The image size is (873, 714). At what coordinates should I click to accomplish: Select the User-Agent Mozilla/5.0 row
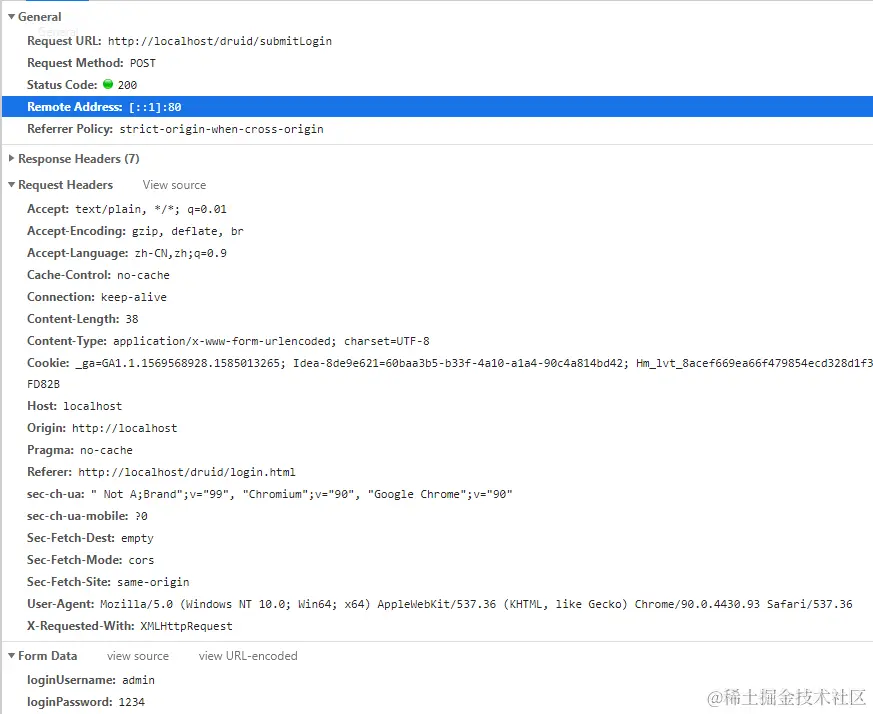pos(440,604)
